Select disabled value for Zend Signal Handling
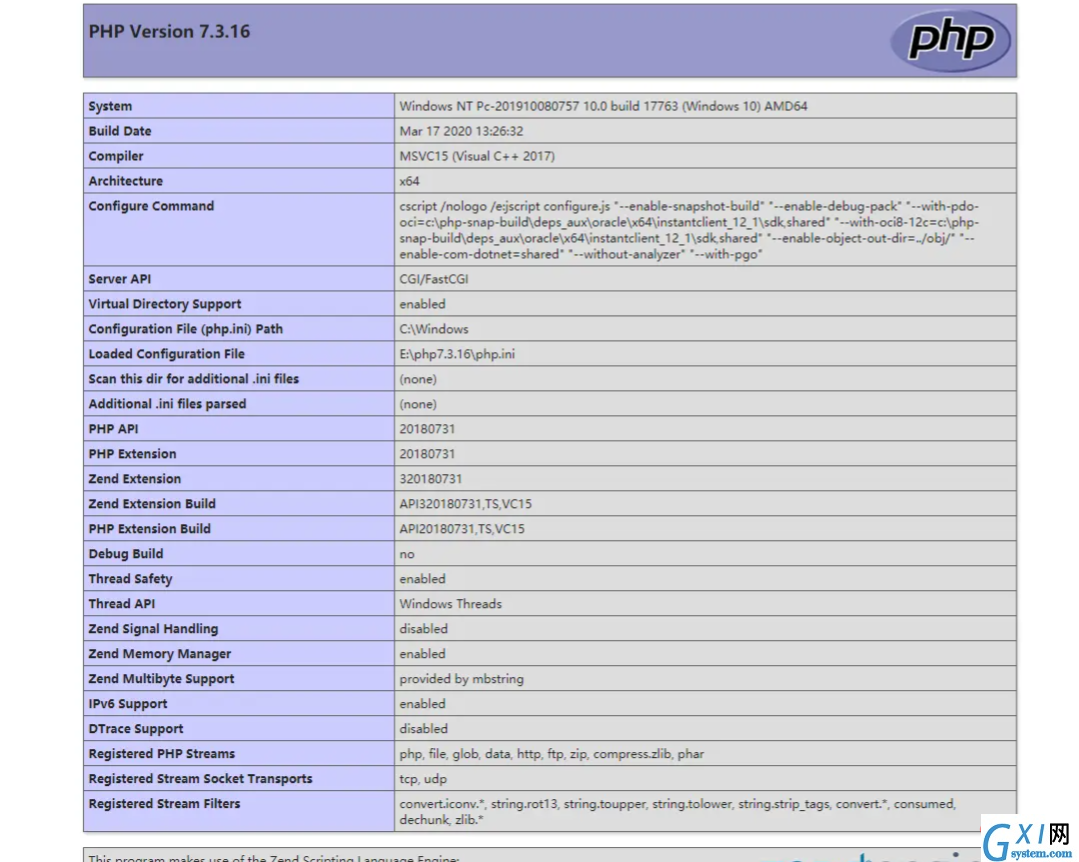Image resolution: width=1079 pixels, height=862 pixels. coord(423,628)
